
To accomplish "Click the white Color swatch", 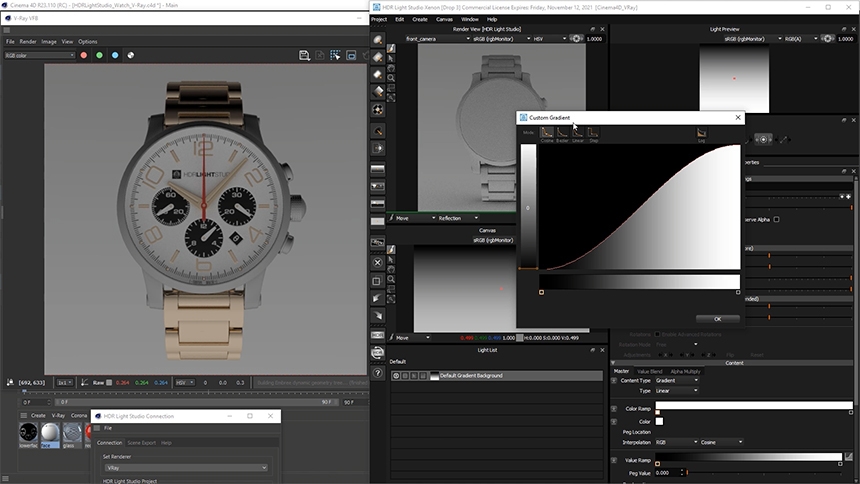I will (659, 421).
